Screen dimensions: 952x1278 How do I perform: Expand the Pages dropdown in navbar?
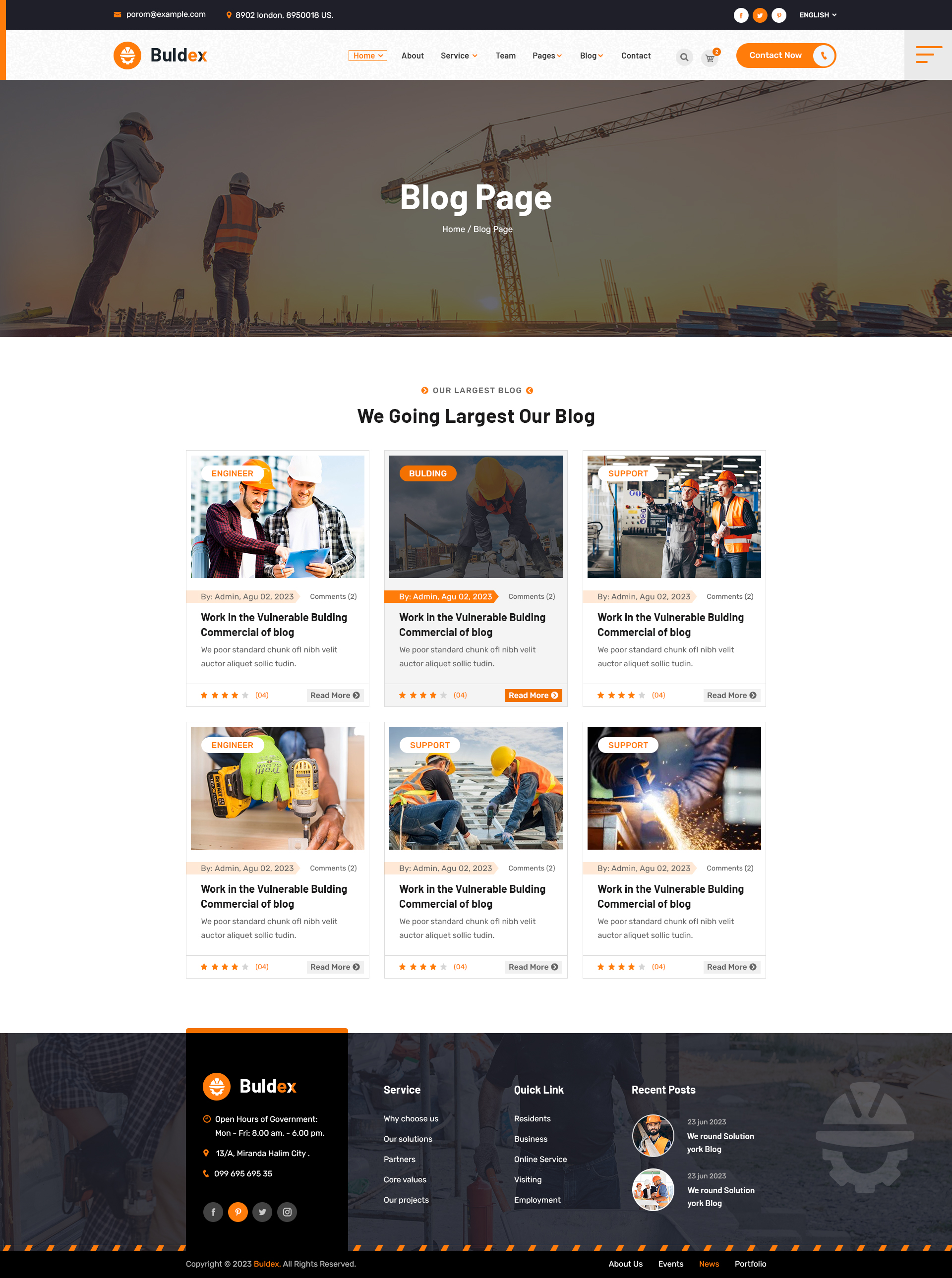point(547,55)
